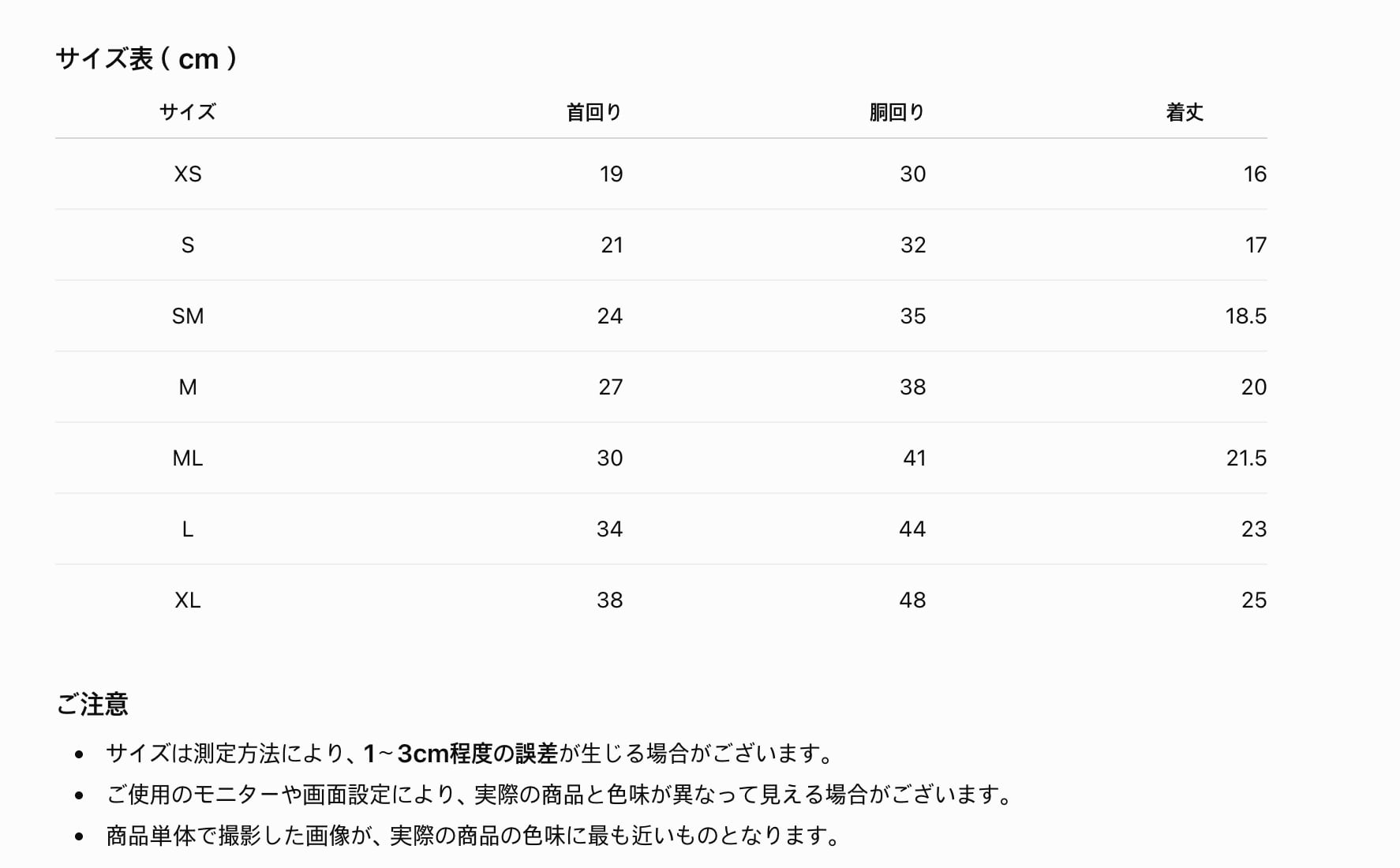
Task: Select the L size row label
Action: 188,529
